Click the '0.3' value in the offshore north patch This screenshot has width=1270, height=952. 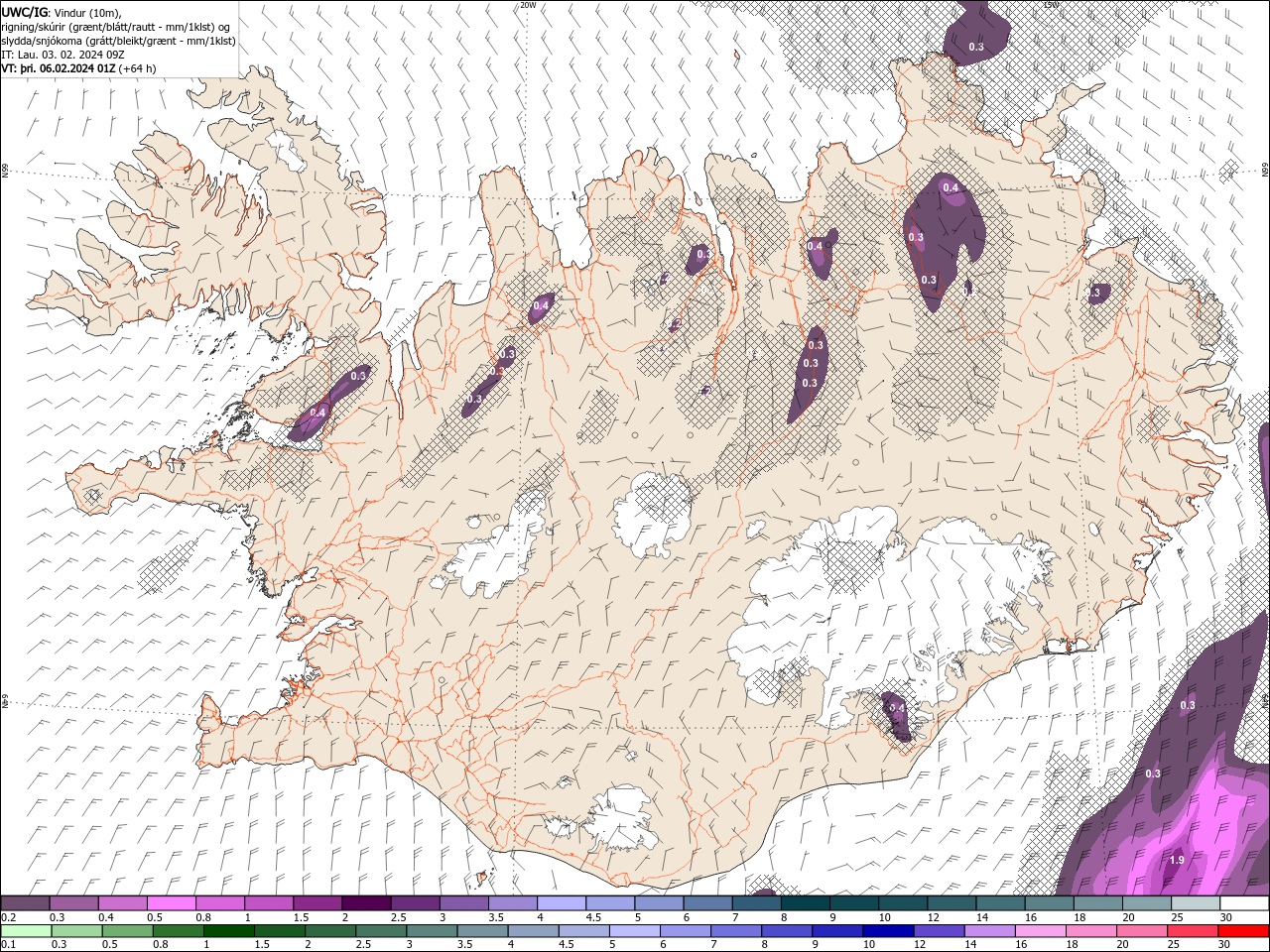tap(976, 47)
